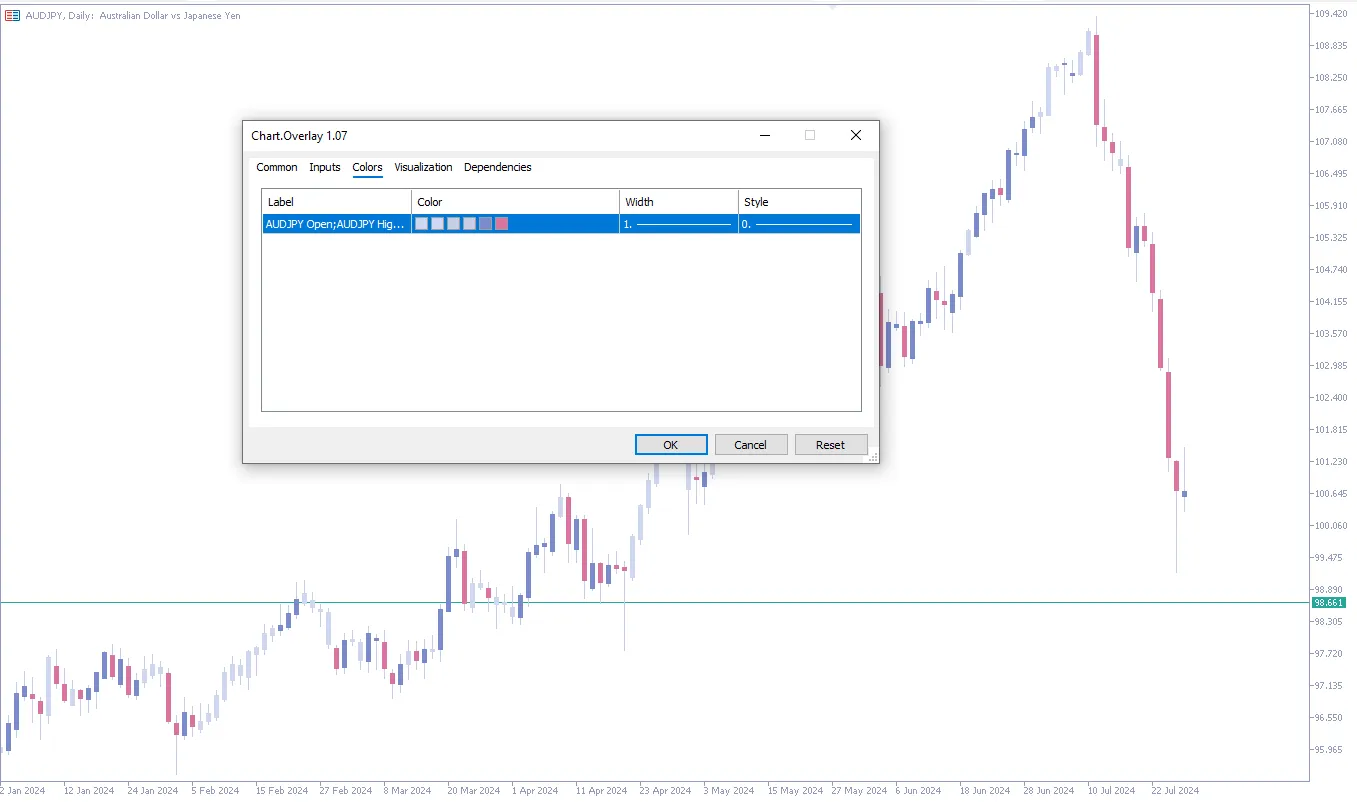This screenshot has width=1357, height=802.
Task: Click the pink color swatch
Action: click(501, 223)
